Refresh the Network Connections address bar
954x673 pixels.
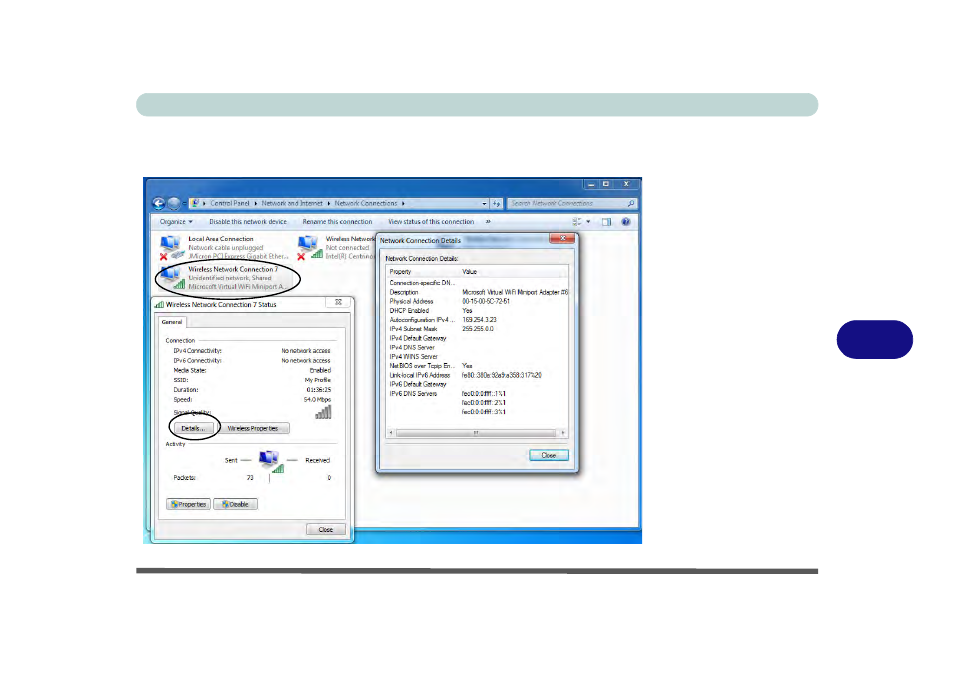[497, 204]
